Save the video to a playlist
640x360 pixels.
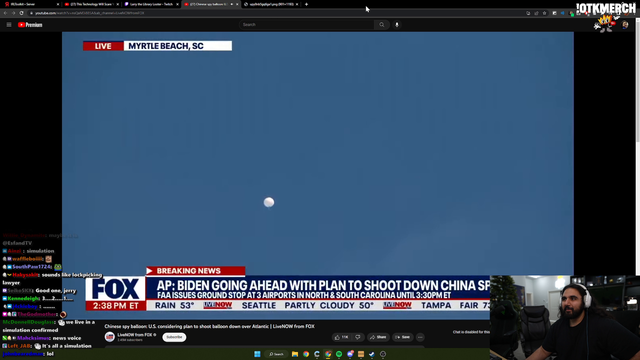(402, 337)
